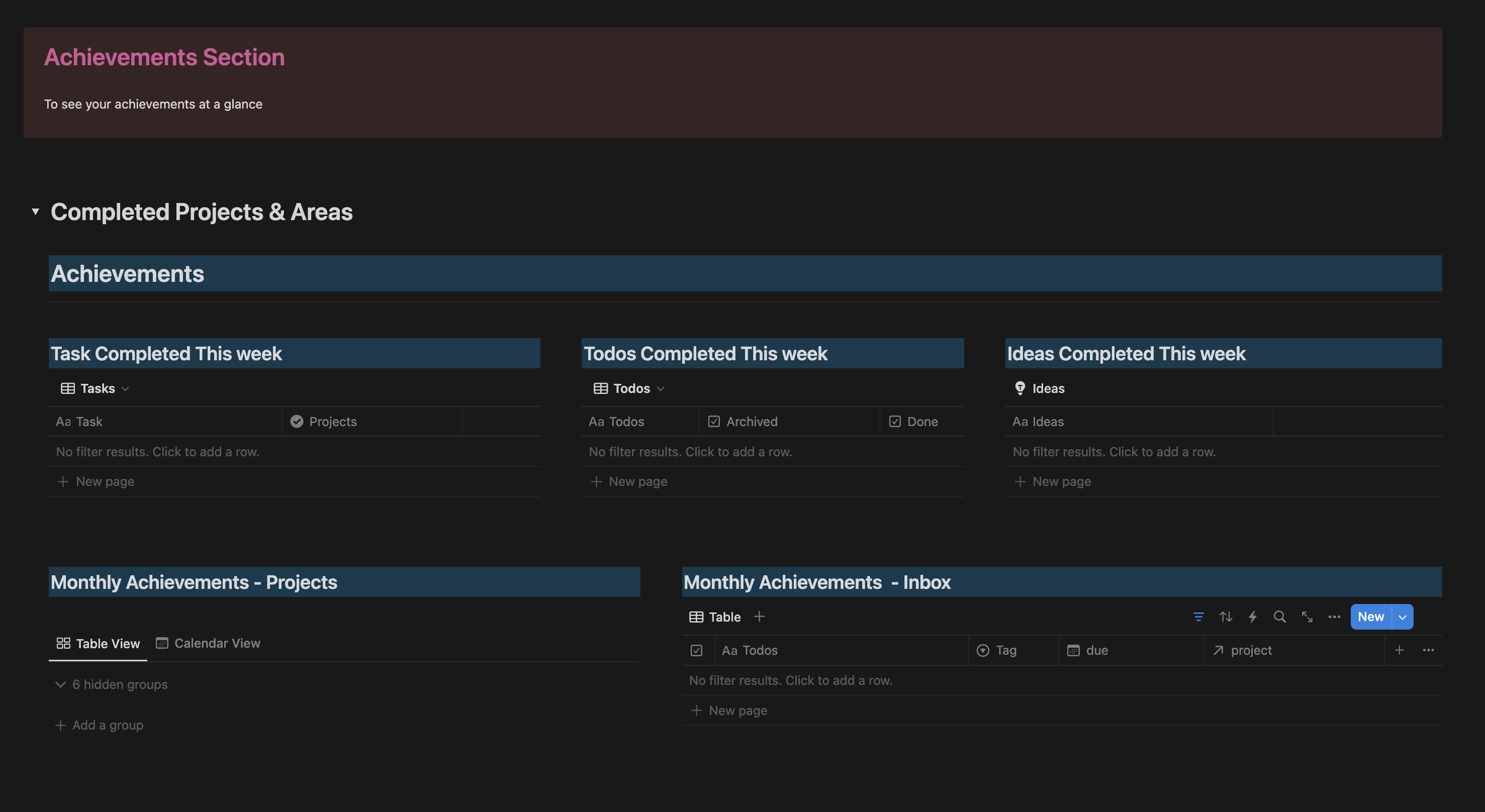The image size is (1485, 812).
Task: Click 'To see your achievements at a glance' text
Action: (153, 105)
